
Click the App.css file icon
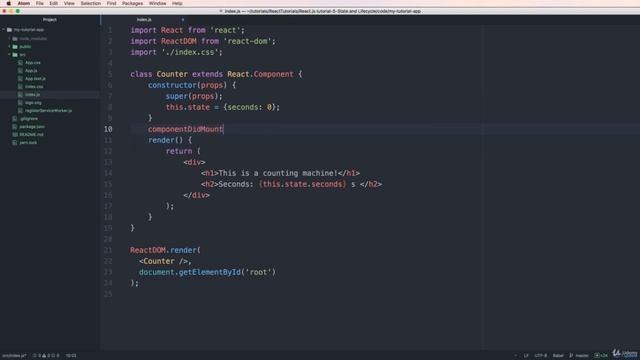click(20, 62)
